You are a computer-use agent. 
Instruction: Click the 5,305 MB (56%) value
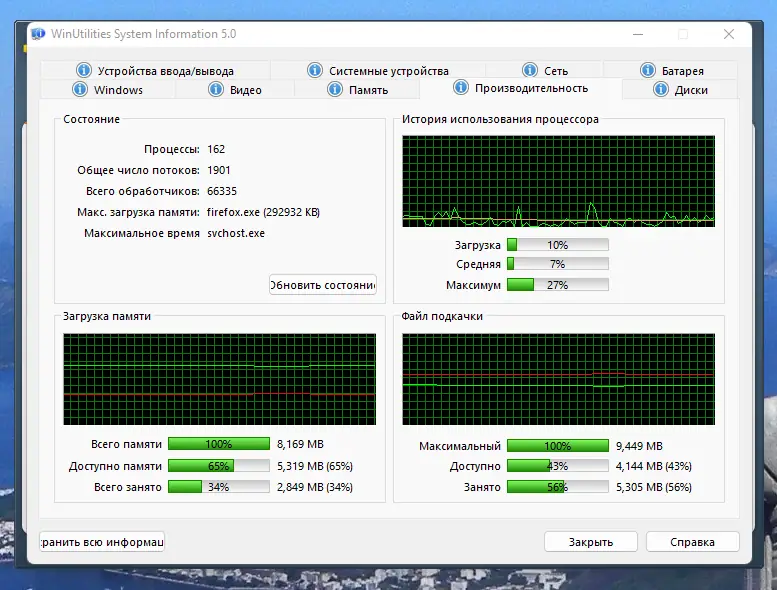pyautogui.click(x=654, y=487)
